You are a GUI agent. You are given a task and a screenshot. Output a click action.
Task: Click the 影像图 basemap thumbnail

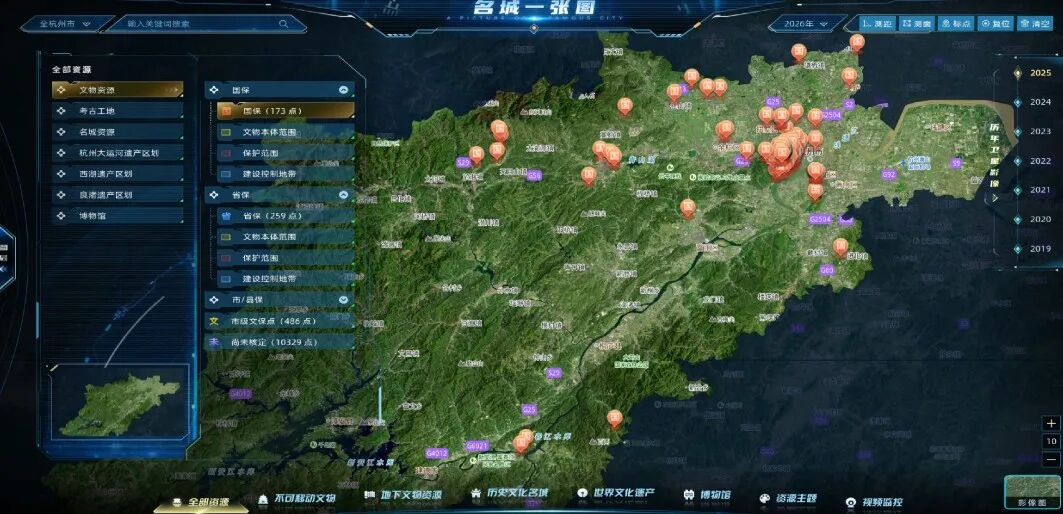tap(1032, 493)
